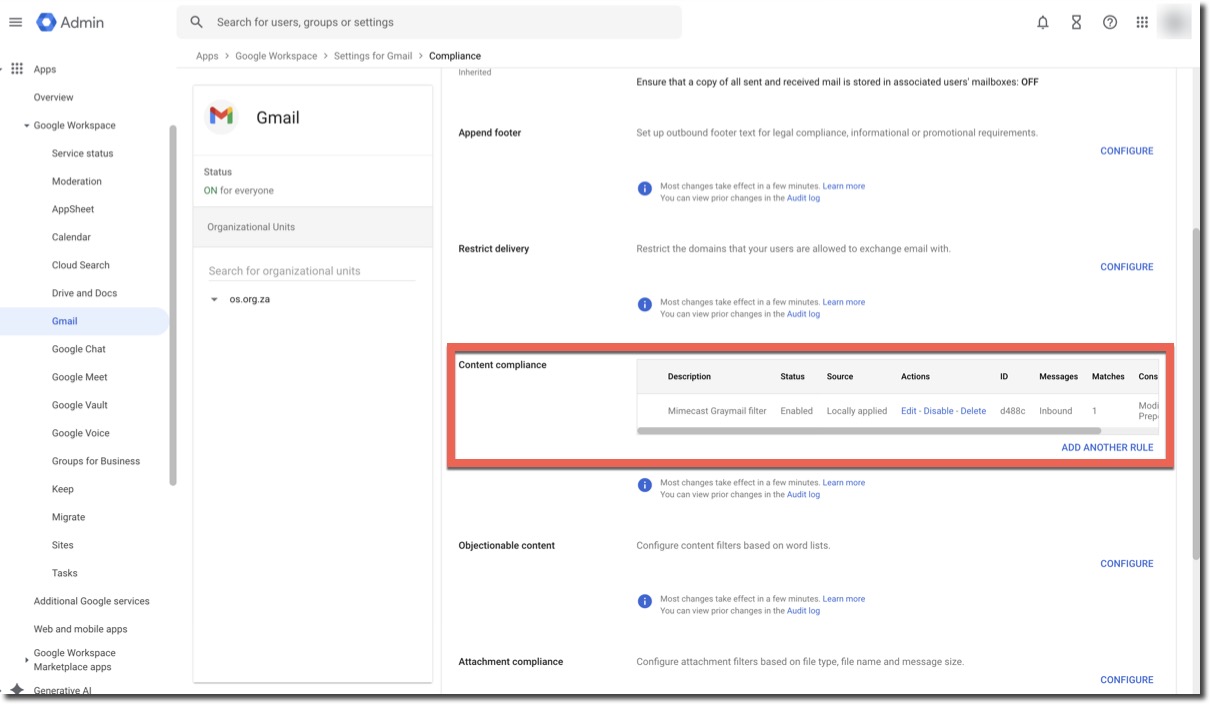This screenshot has height=704, width=1210.
Task: Open the Google apps grid launcher
Action: click(x=1142, y=22)
